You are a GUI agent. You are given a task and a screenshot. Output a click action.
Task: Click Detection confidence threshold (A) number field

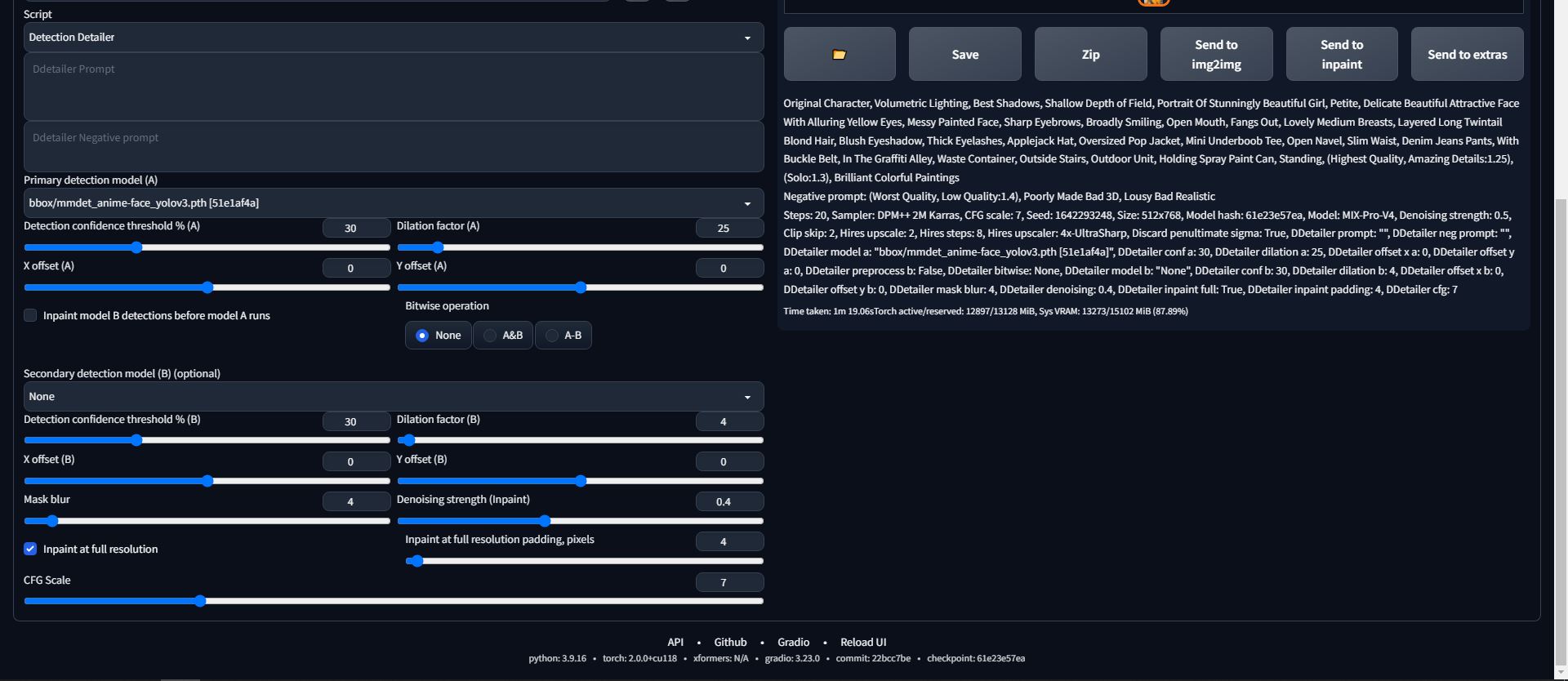coord(356,228)
